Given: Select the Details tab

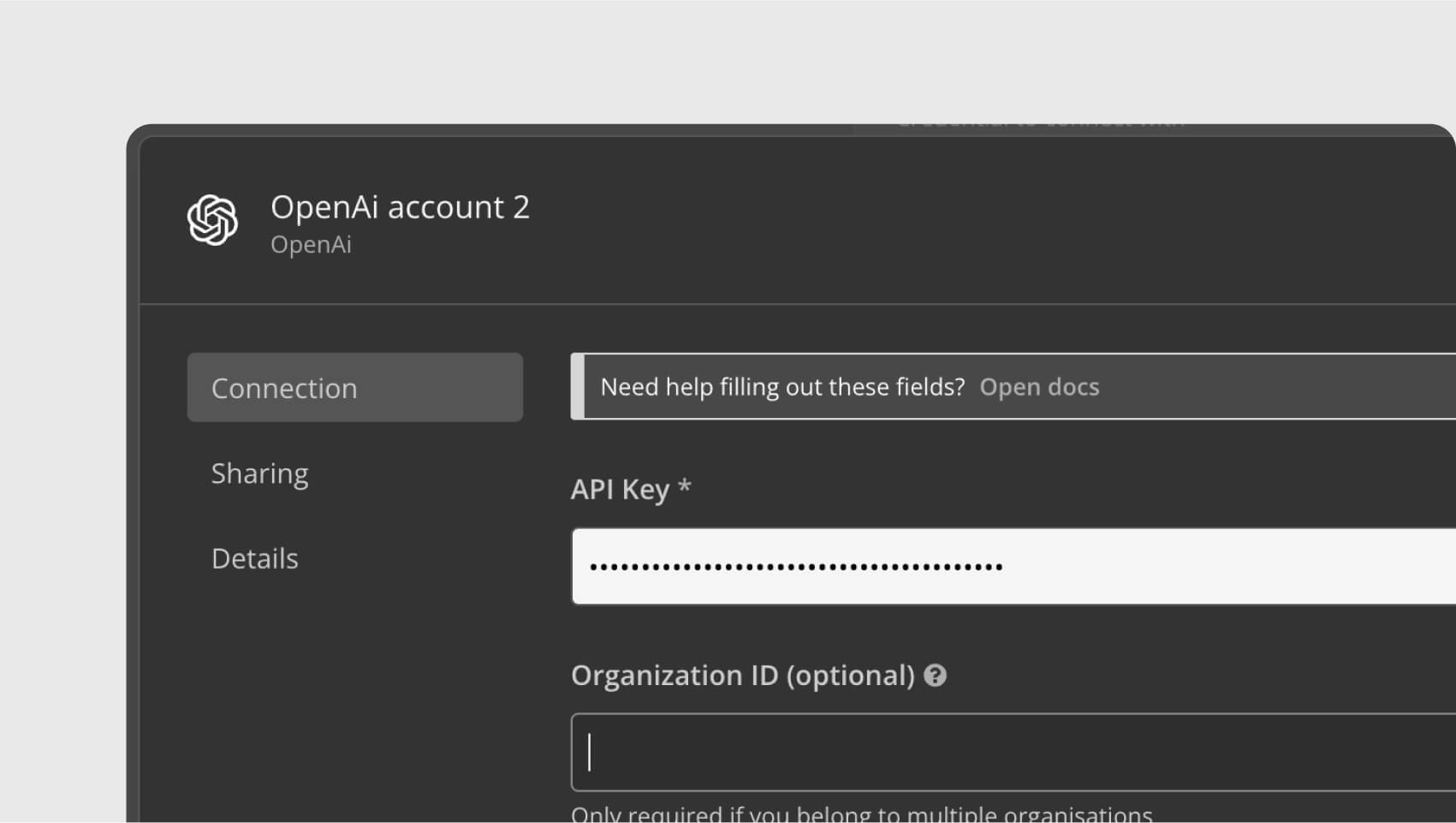Looking at the screenshot, I should (x=254, y=558).
